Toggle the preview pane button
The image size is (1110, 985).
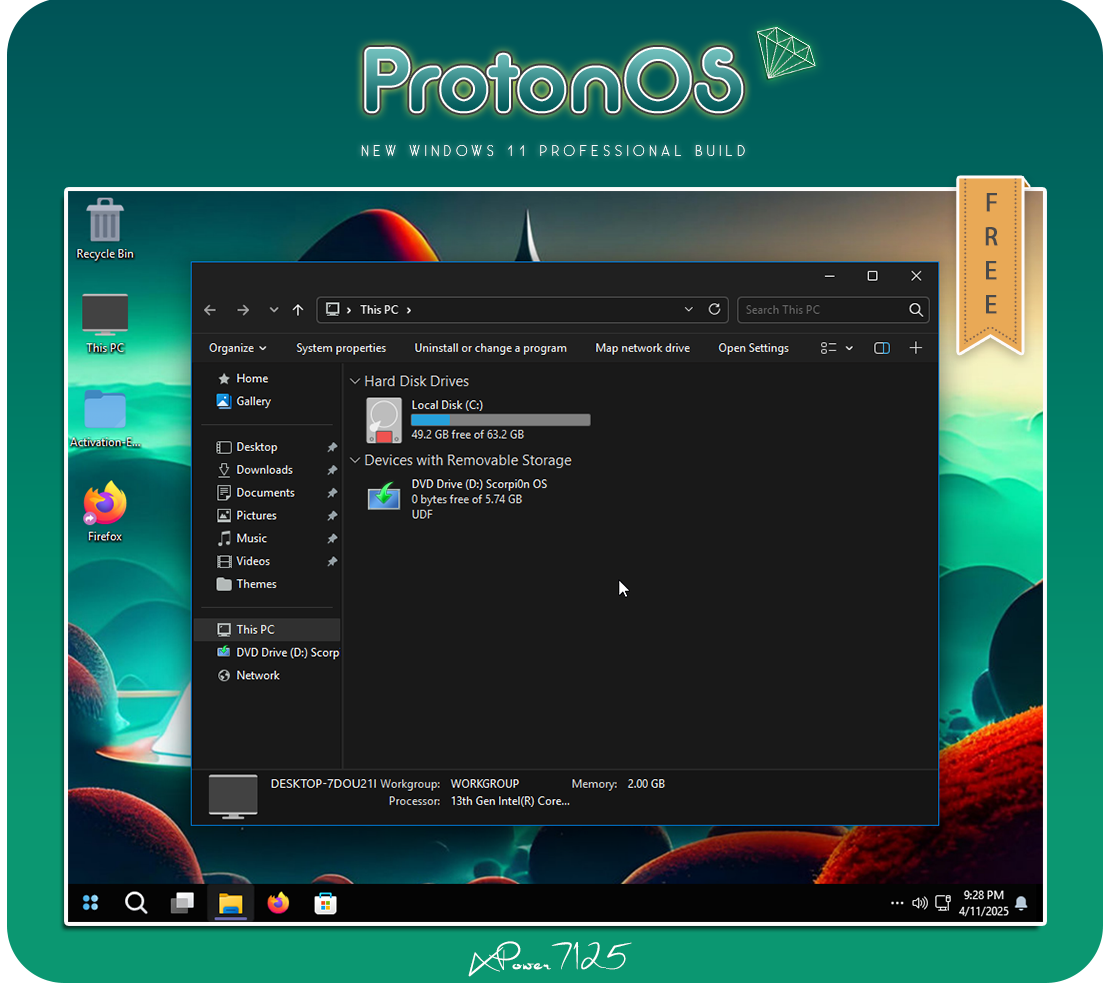(882, 348)
